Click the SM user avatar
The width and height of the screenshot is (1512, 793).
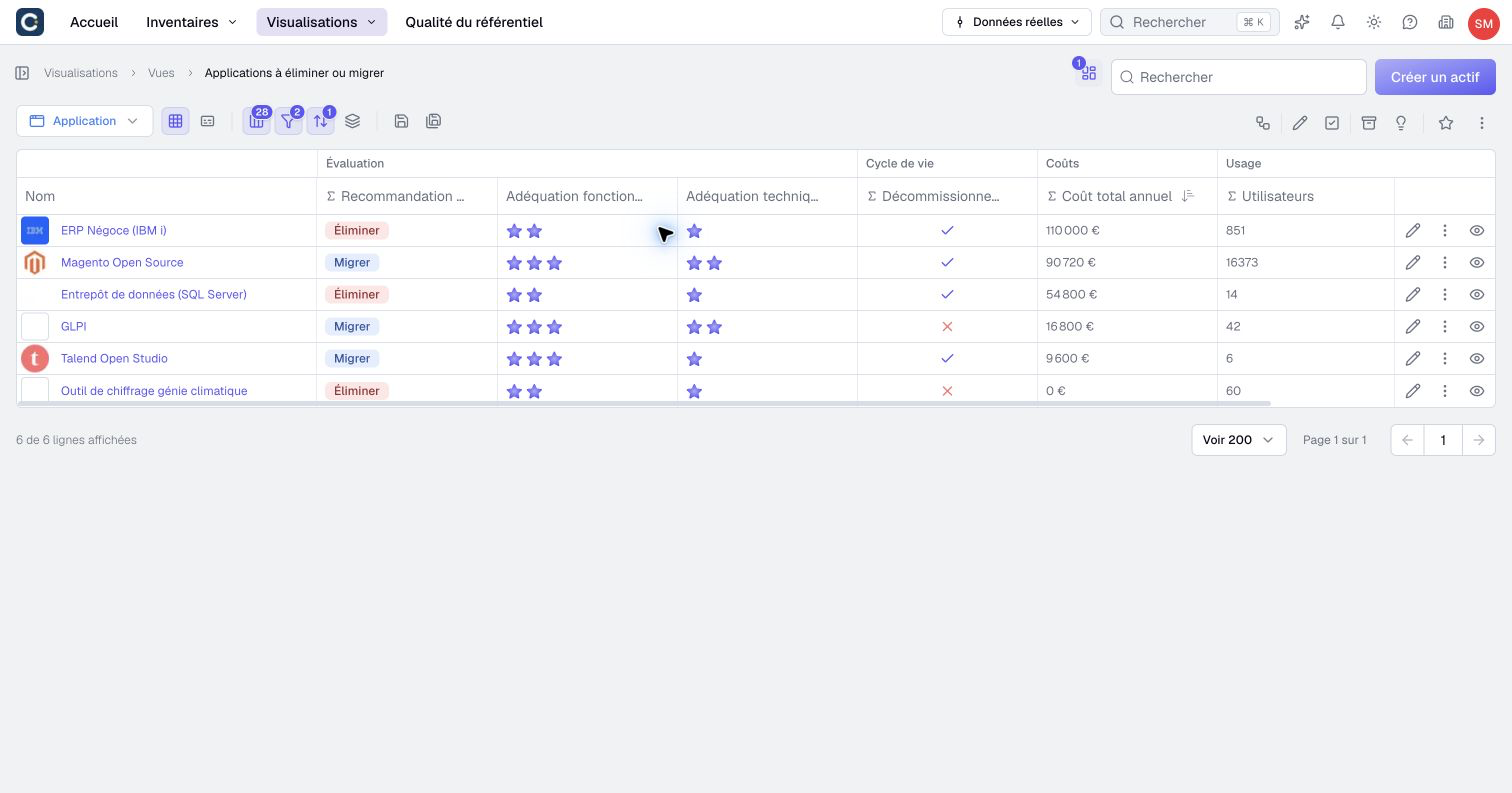(1483, 23)
